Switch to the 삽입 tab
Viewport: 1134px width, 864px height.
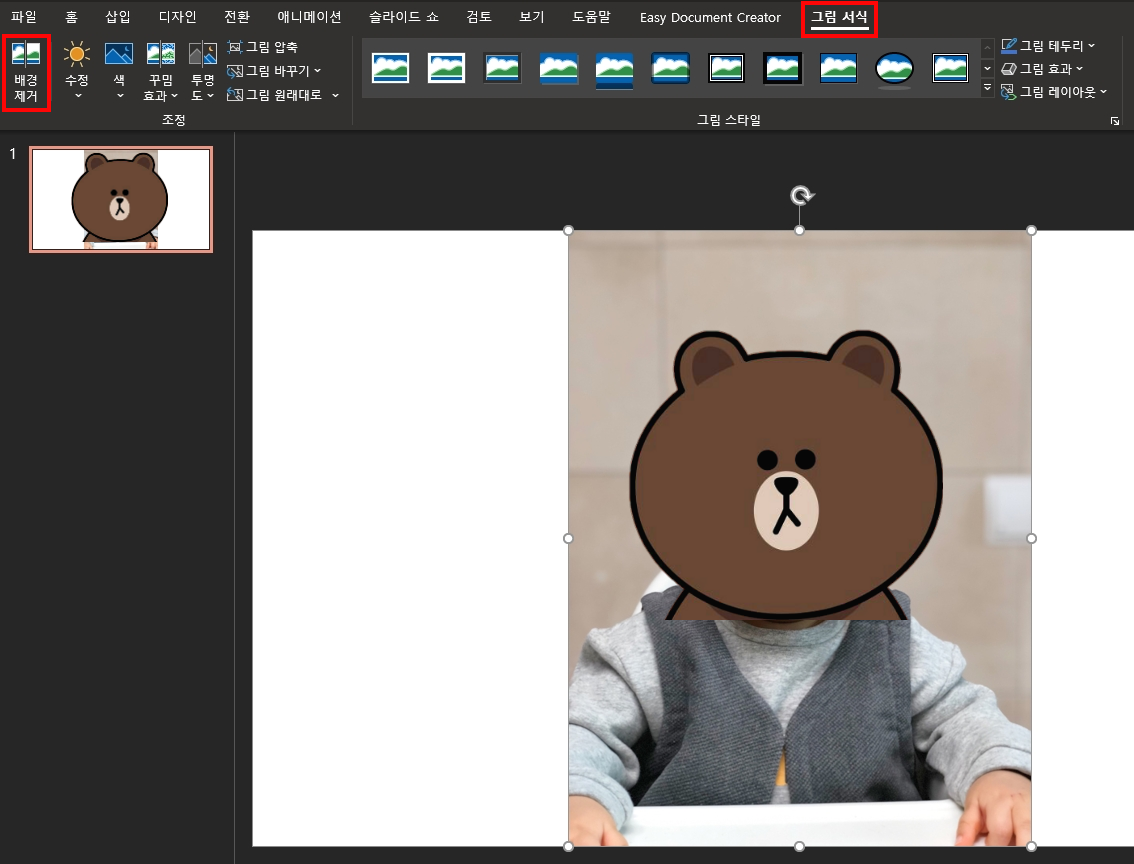(x=118, y=17)
